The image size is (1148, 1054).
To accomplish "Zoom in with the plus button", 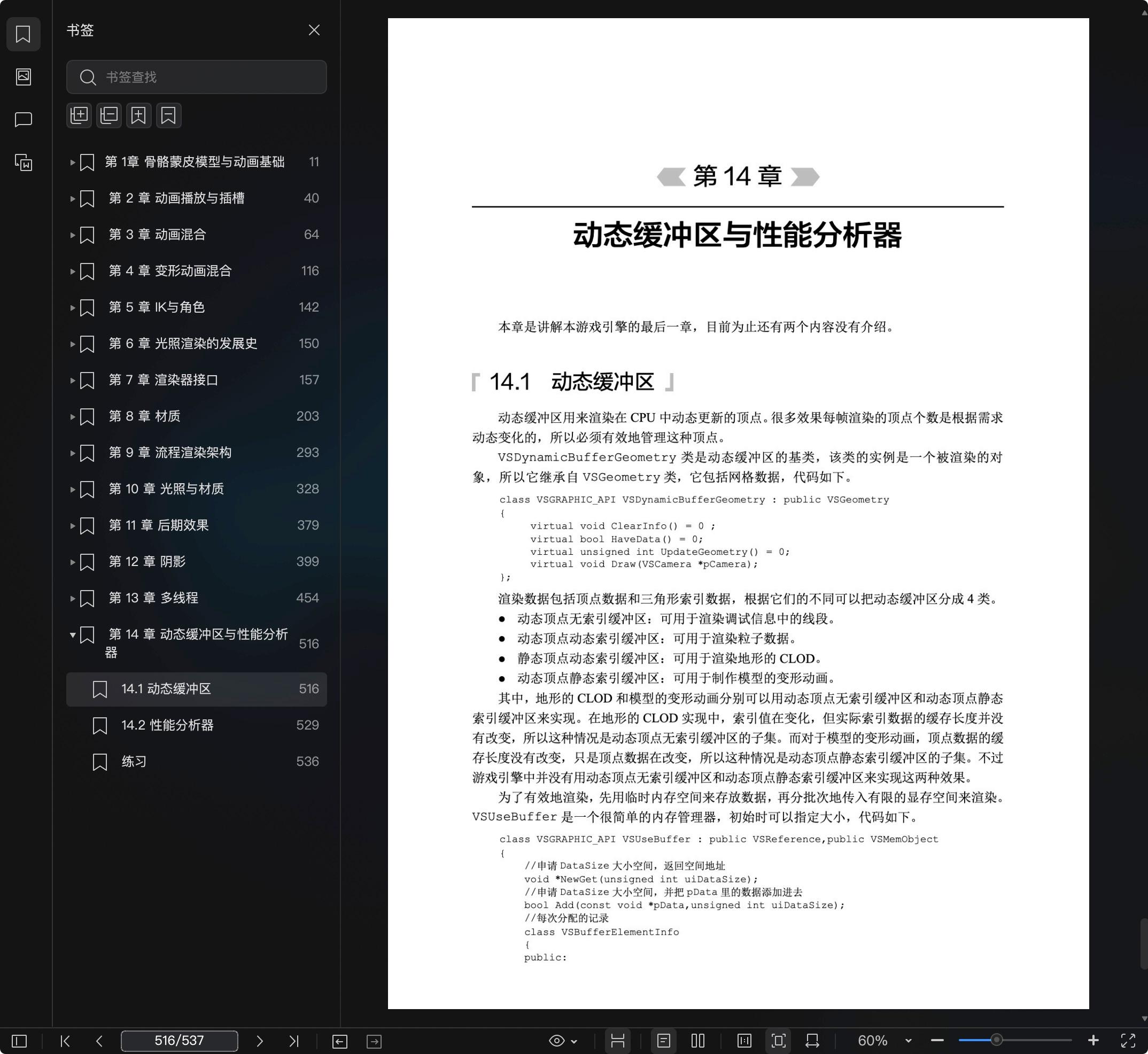I will coord(1093,1041).
